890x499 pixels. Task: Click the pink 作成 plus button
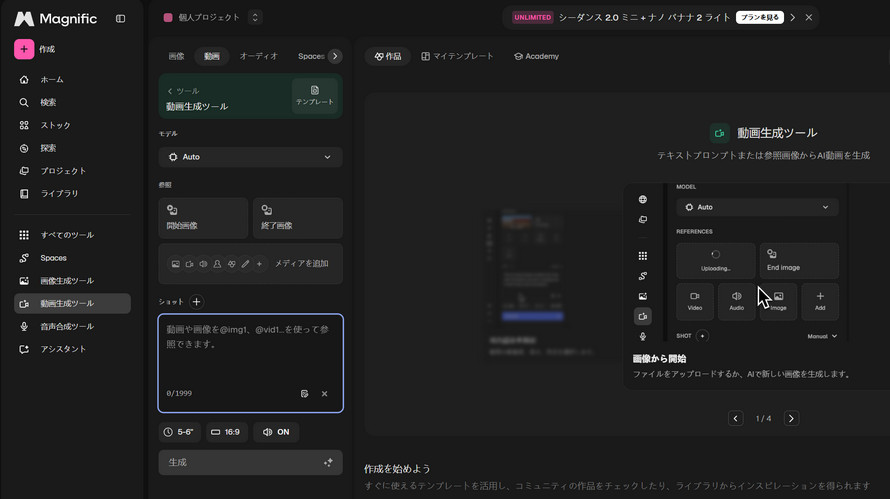[x=24, y=49]
